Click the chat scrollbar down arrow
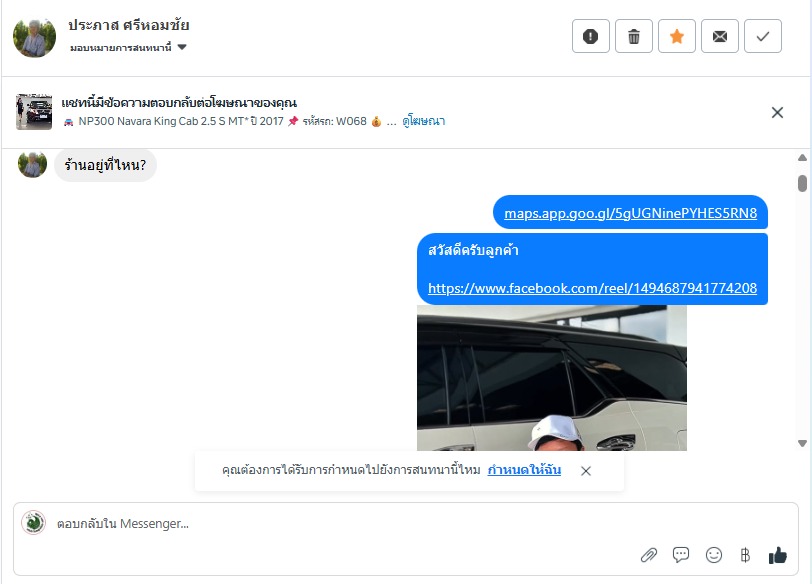The width and height of the screenshot is (812, 584). tap(802, 443)
